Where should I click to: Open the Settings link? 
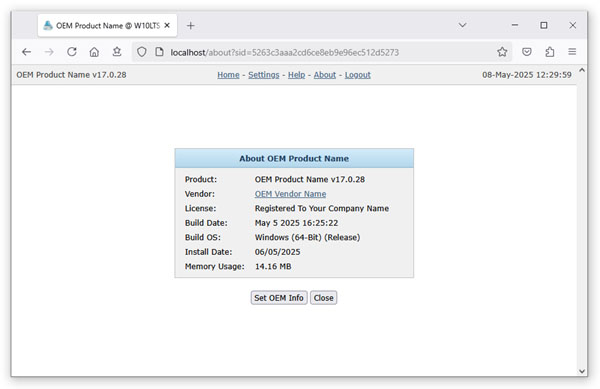(264, 75)
